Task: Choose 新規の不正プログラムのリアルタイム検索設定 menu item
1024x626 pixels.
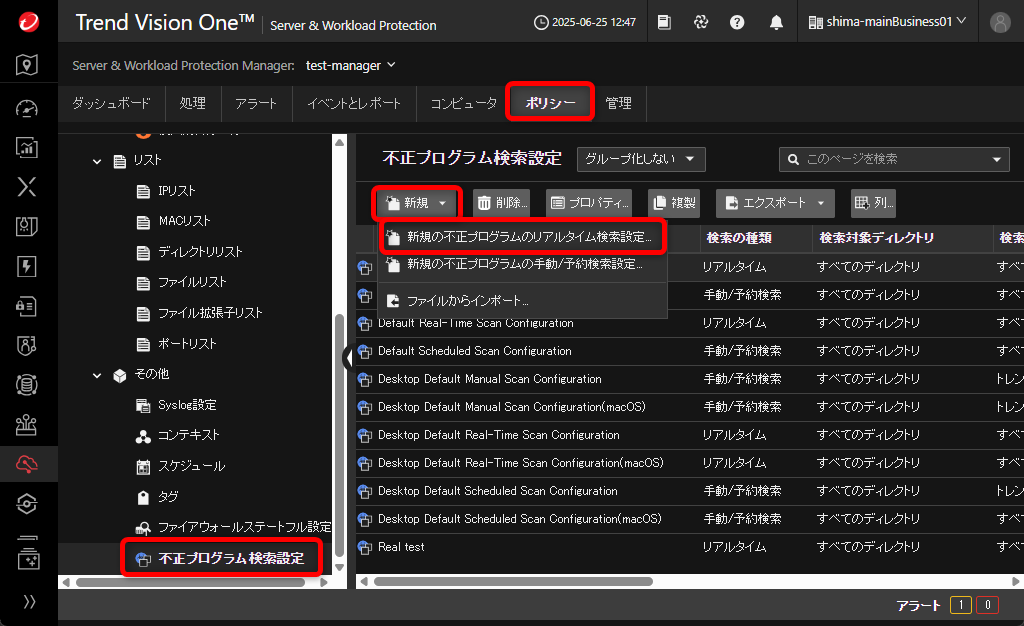Action: (522, 237)
